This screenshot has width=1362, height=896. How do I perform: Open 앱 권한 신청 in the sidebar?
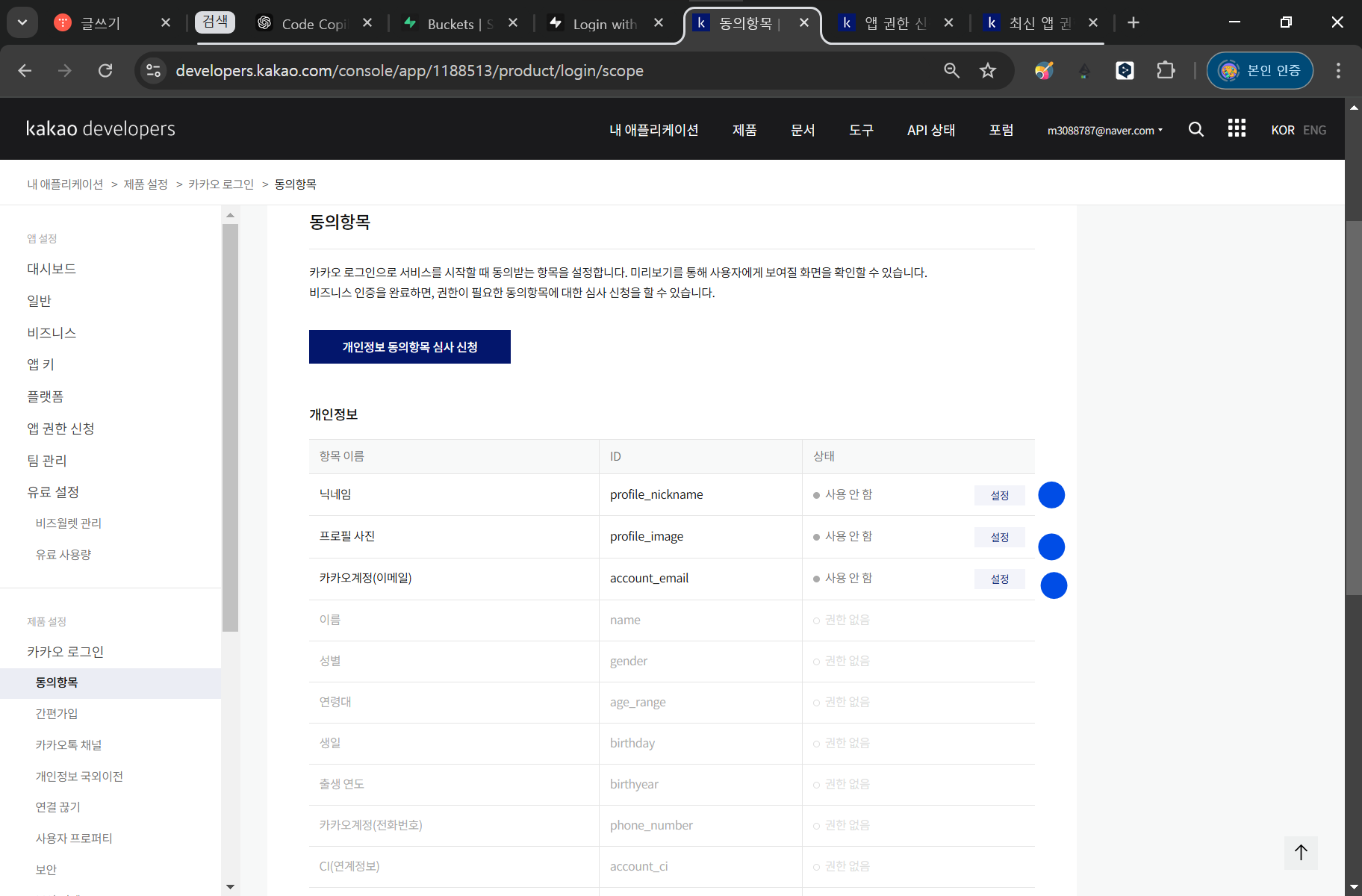[61, 429]
